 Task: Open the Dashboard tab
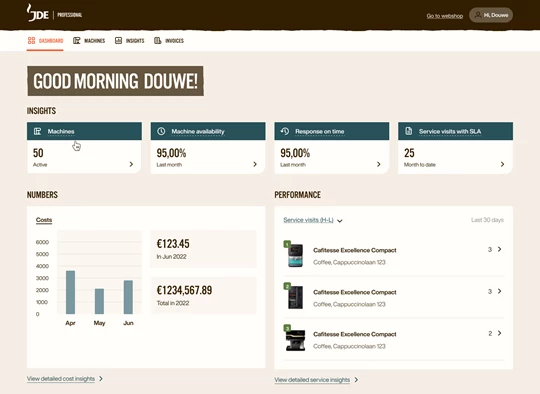(x=45, y=41)
